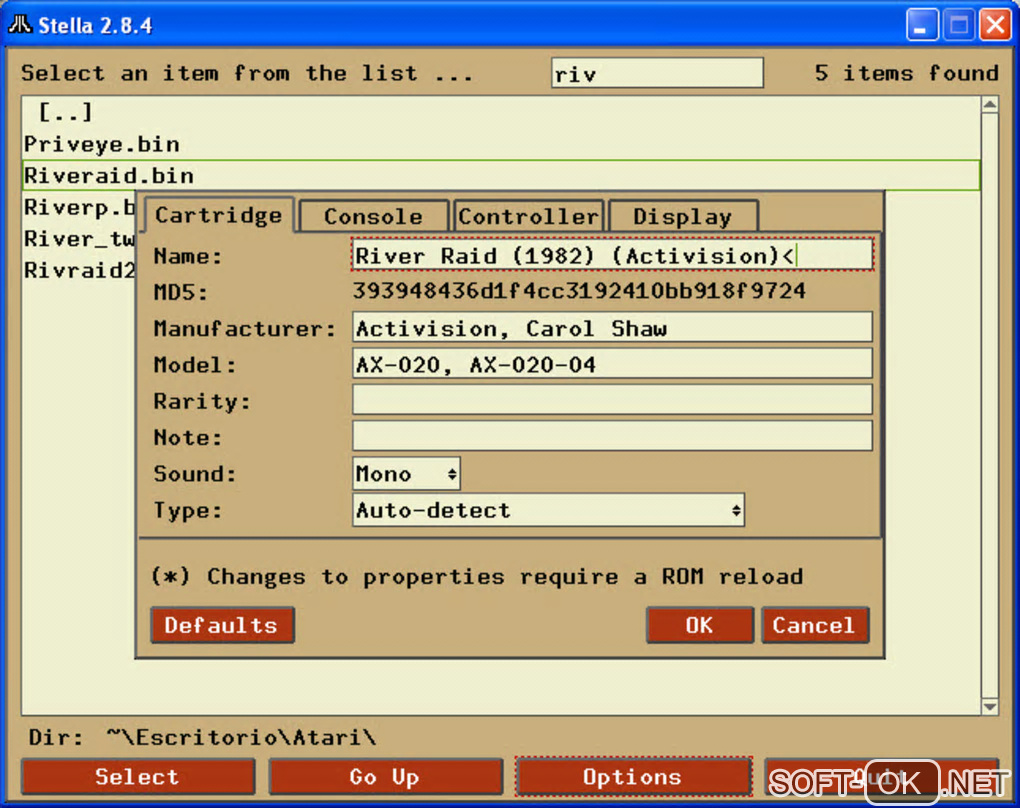
Task: Click the Options button
Action: click(634, 777)
